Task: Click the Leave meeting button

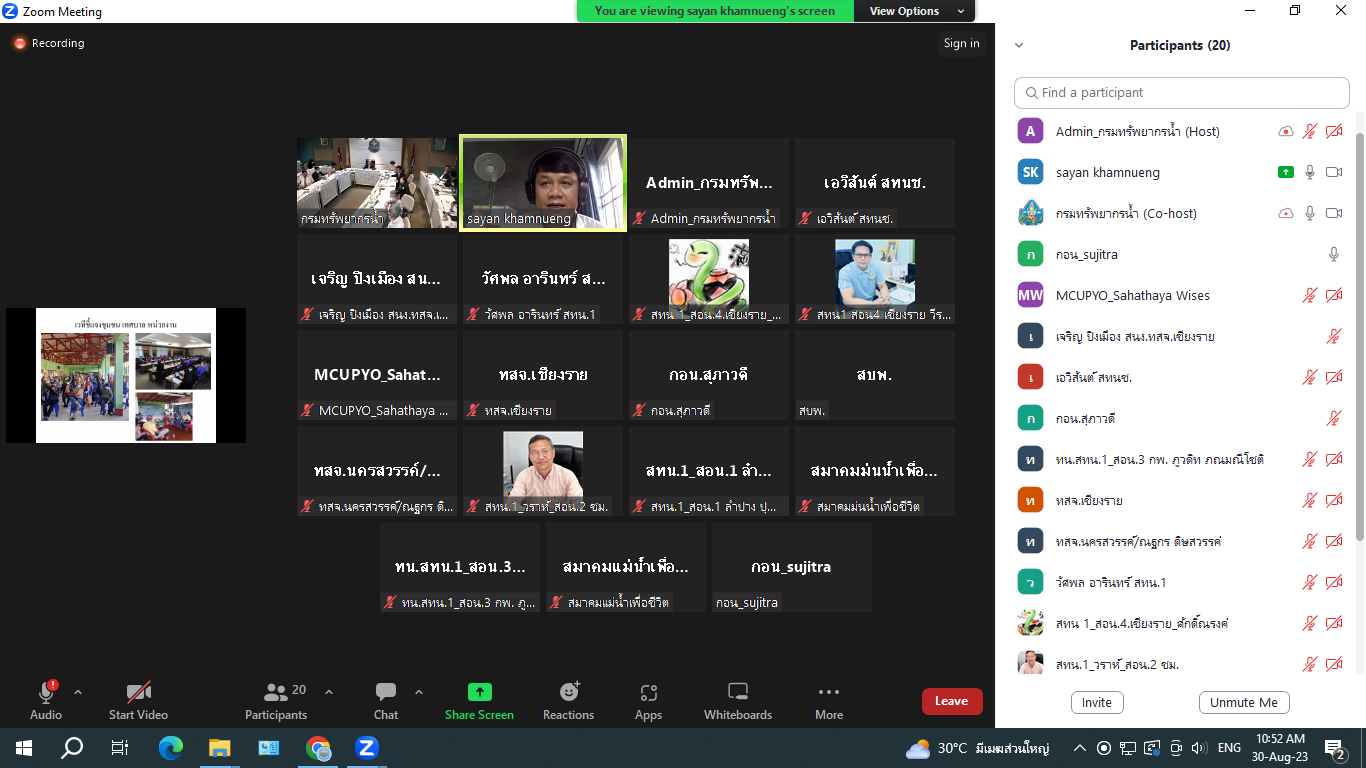Action: (x=951, y=701)
